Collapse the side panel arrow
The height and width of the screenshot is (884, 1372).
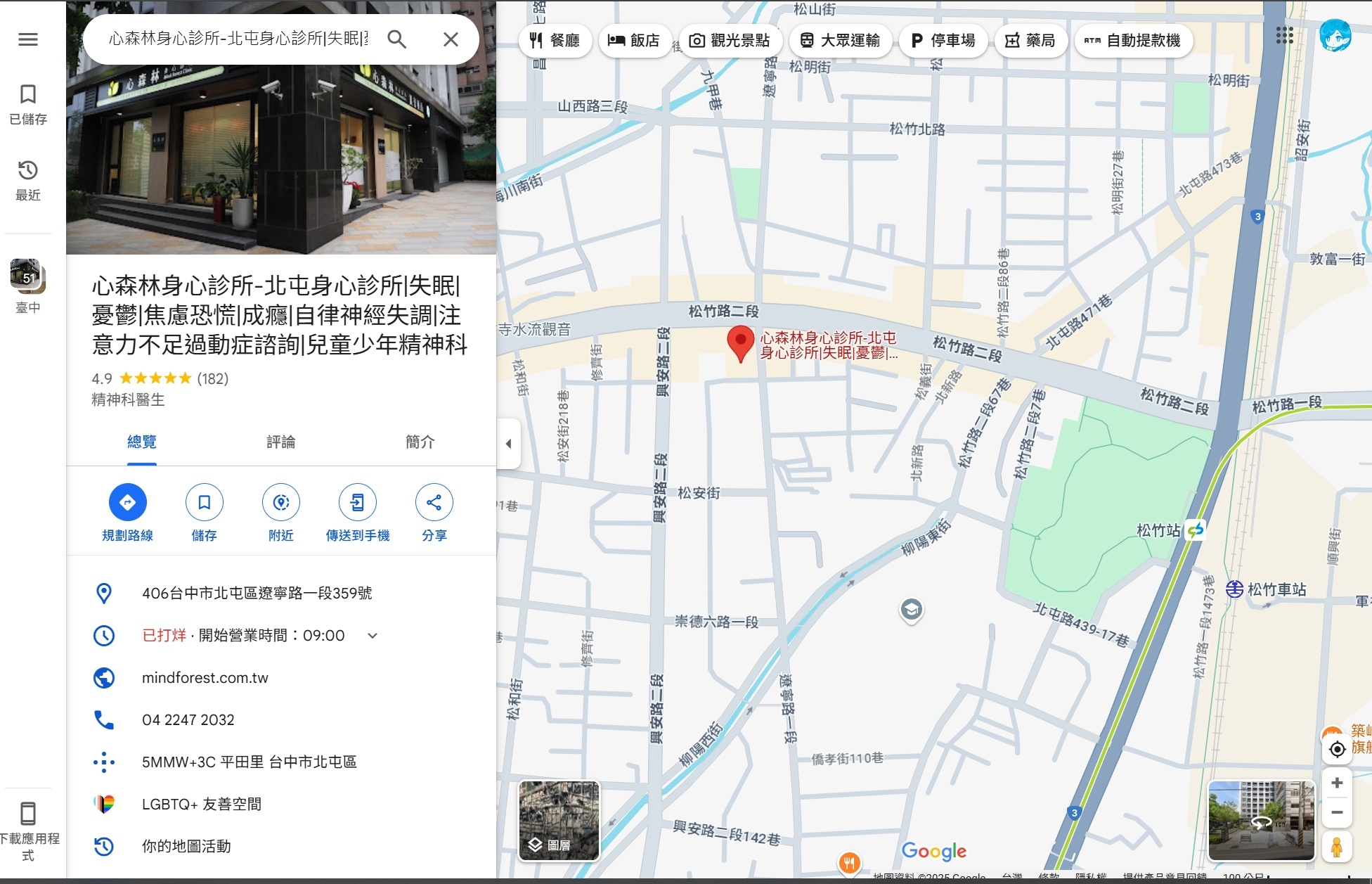508,444
